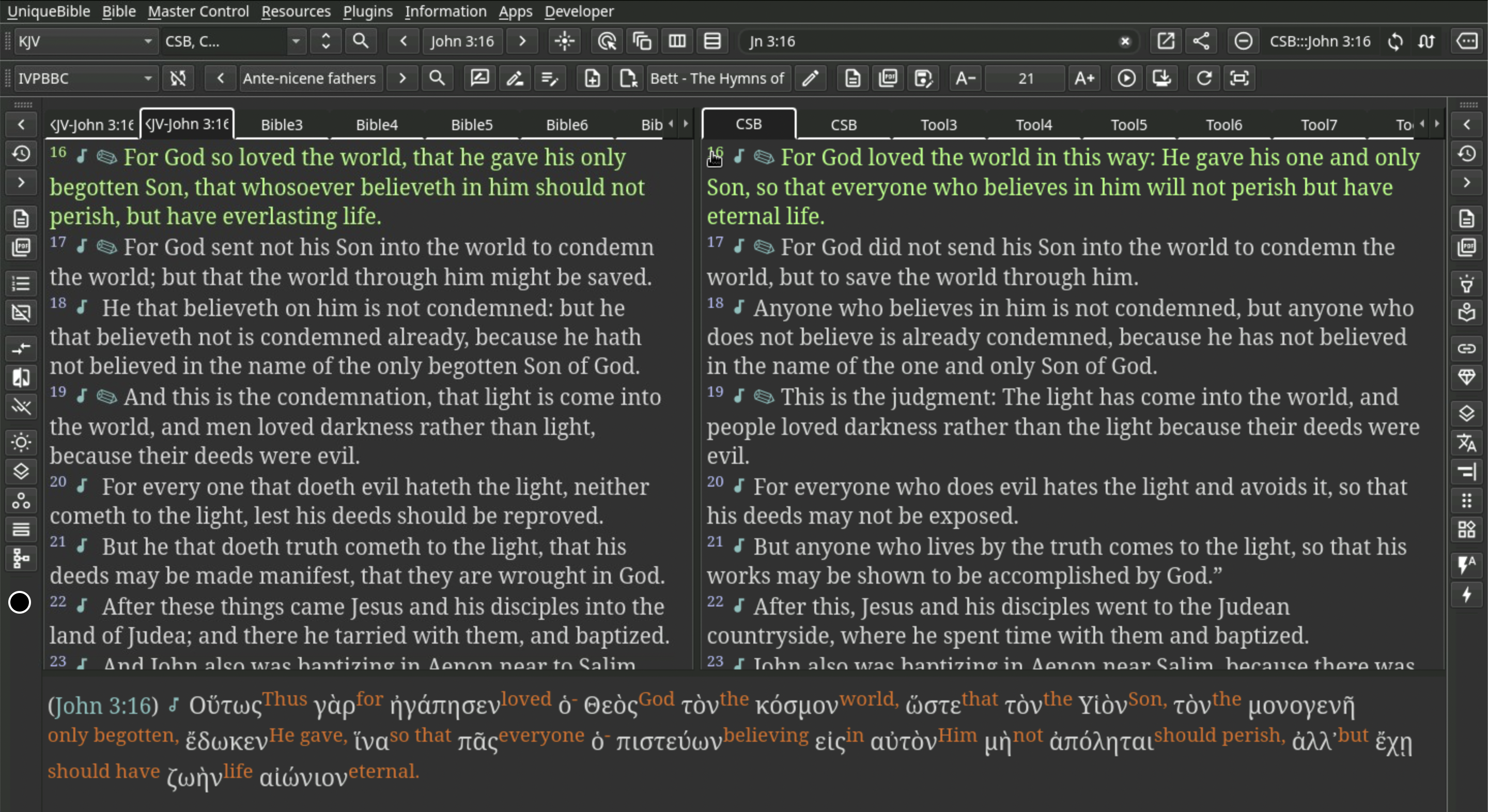
Task: Open the KJV Bible version dropdown
Action: pyautogui.click(x=85, y=41)
